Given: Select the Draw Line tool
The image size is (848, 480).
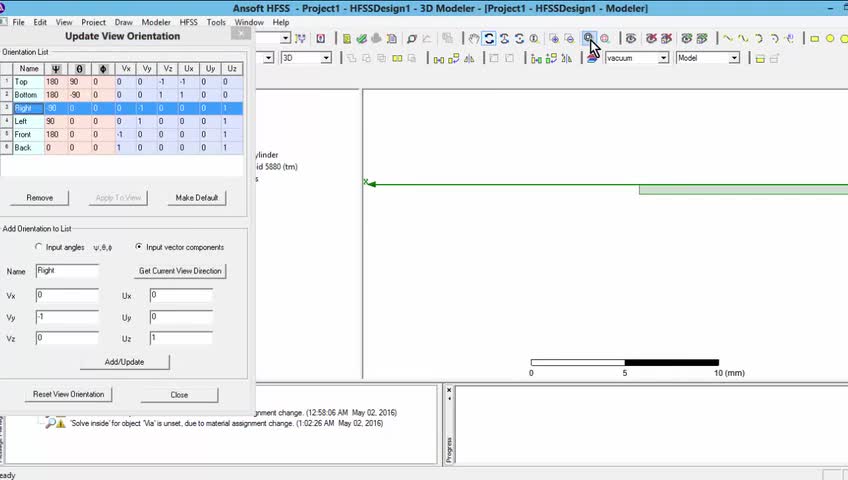Looking at the screenshot, I should tap(728, 39).
